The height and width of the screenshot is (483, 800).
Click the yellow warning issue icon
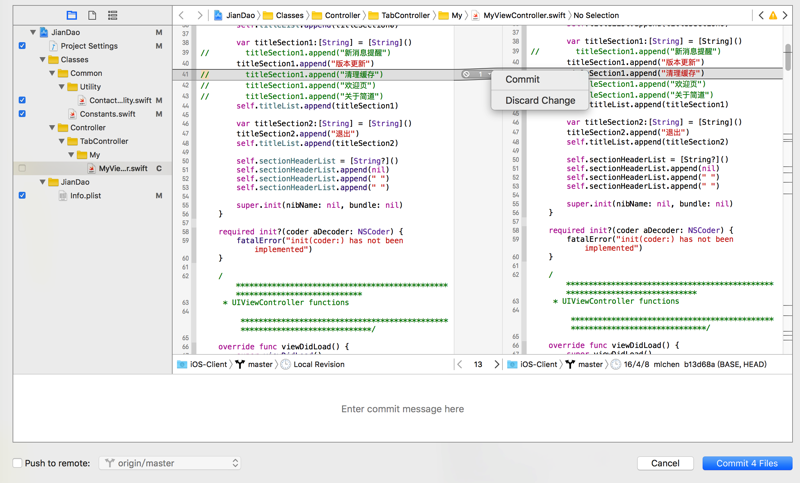click(x=773, y=15)
